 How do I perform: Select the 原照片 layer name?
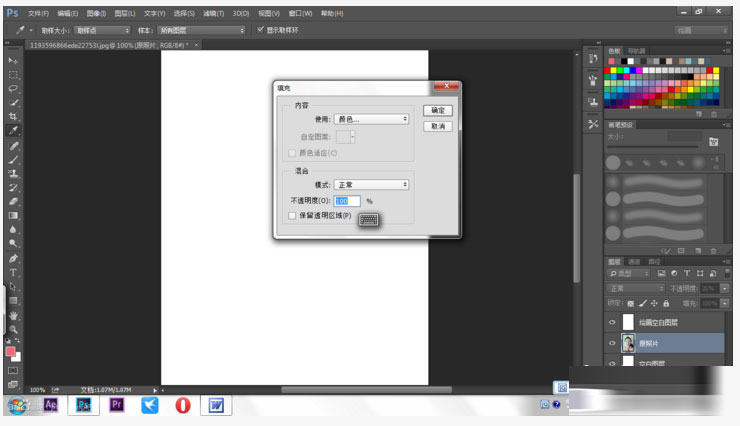pos(648,343)
